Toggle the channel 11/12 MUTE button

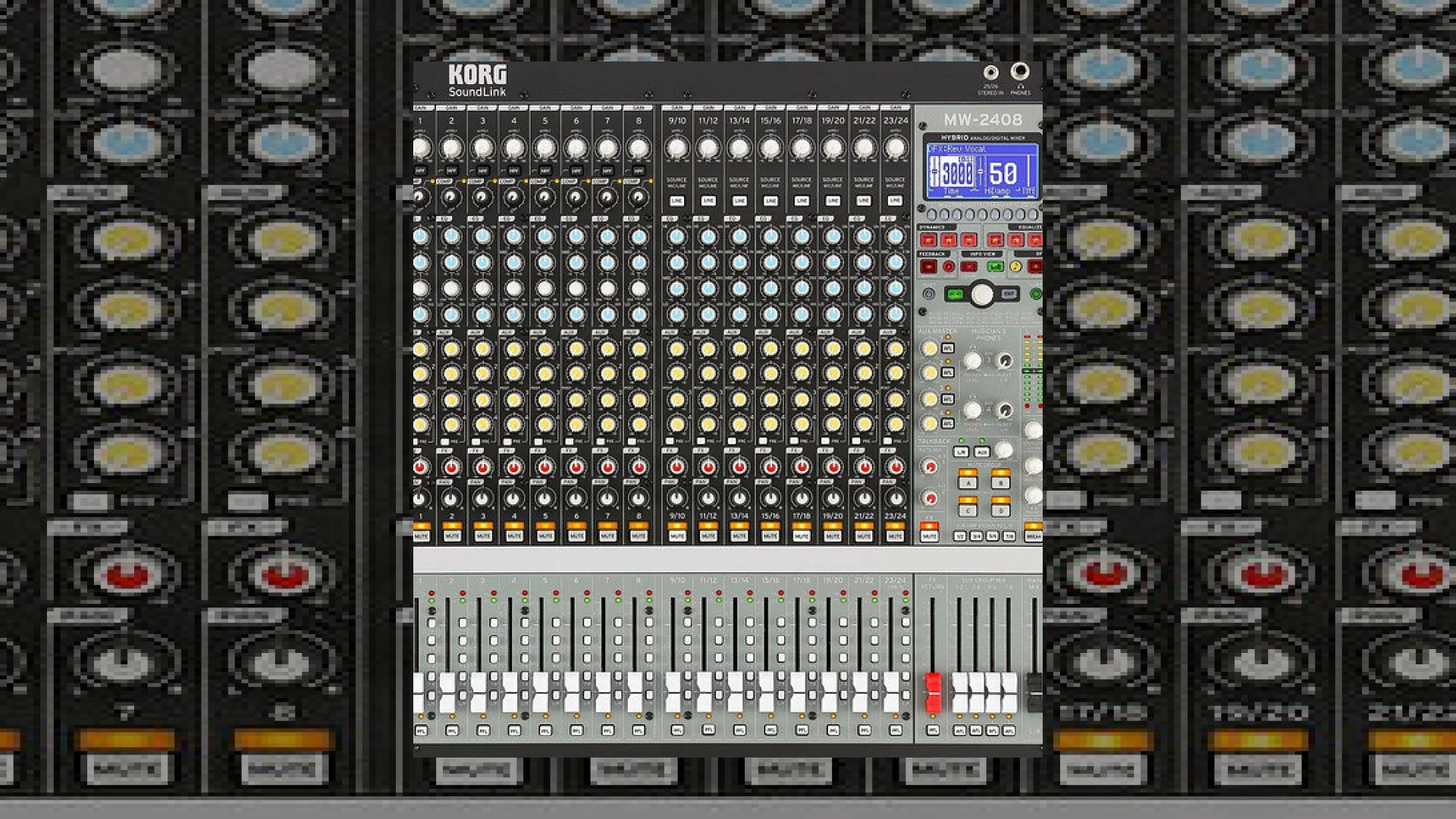(x=708, y=536)
